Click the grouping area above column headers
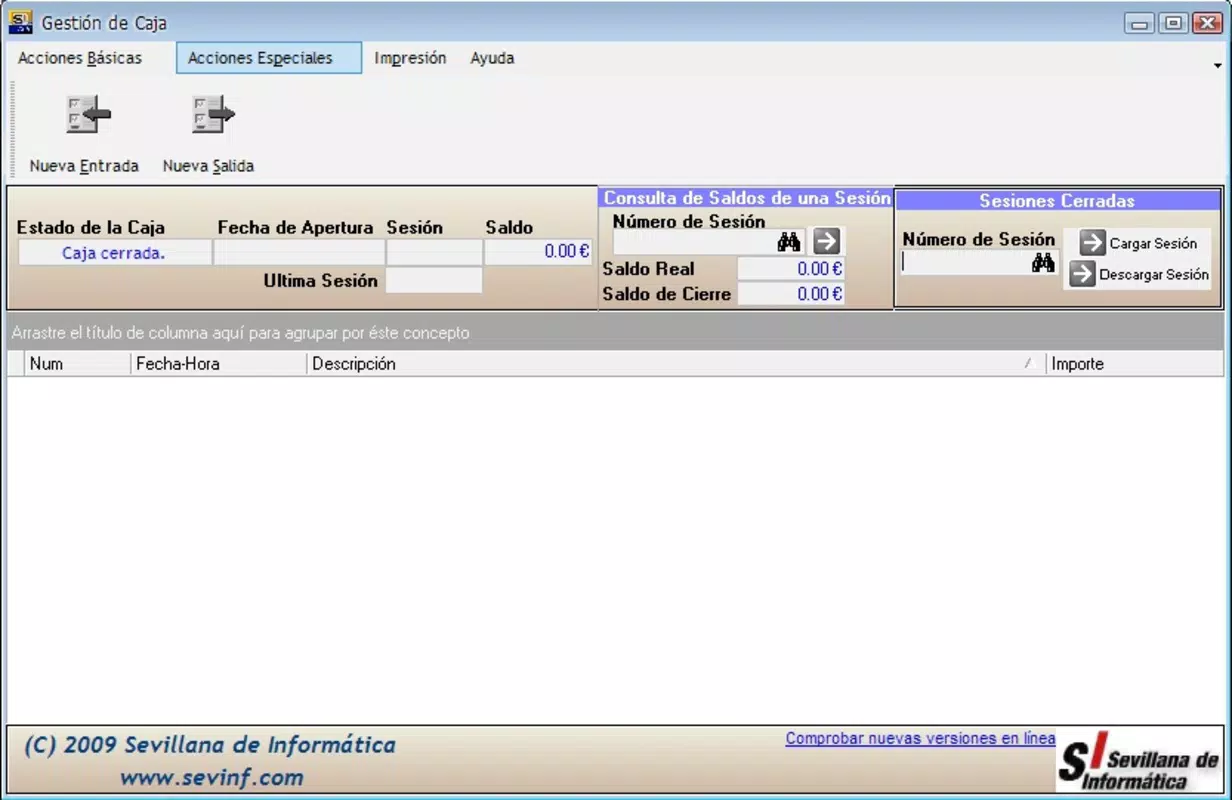The width and height of the screenshot is (1232, 800). pyautogui.click(x=615, y=332)
